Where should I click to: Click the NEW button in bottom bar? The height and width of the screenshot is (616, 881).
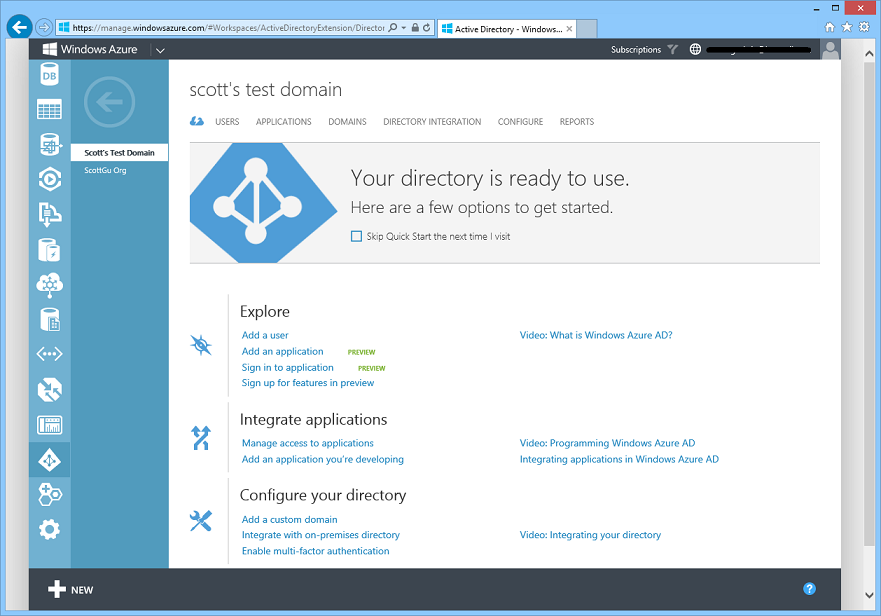70,589
